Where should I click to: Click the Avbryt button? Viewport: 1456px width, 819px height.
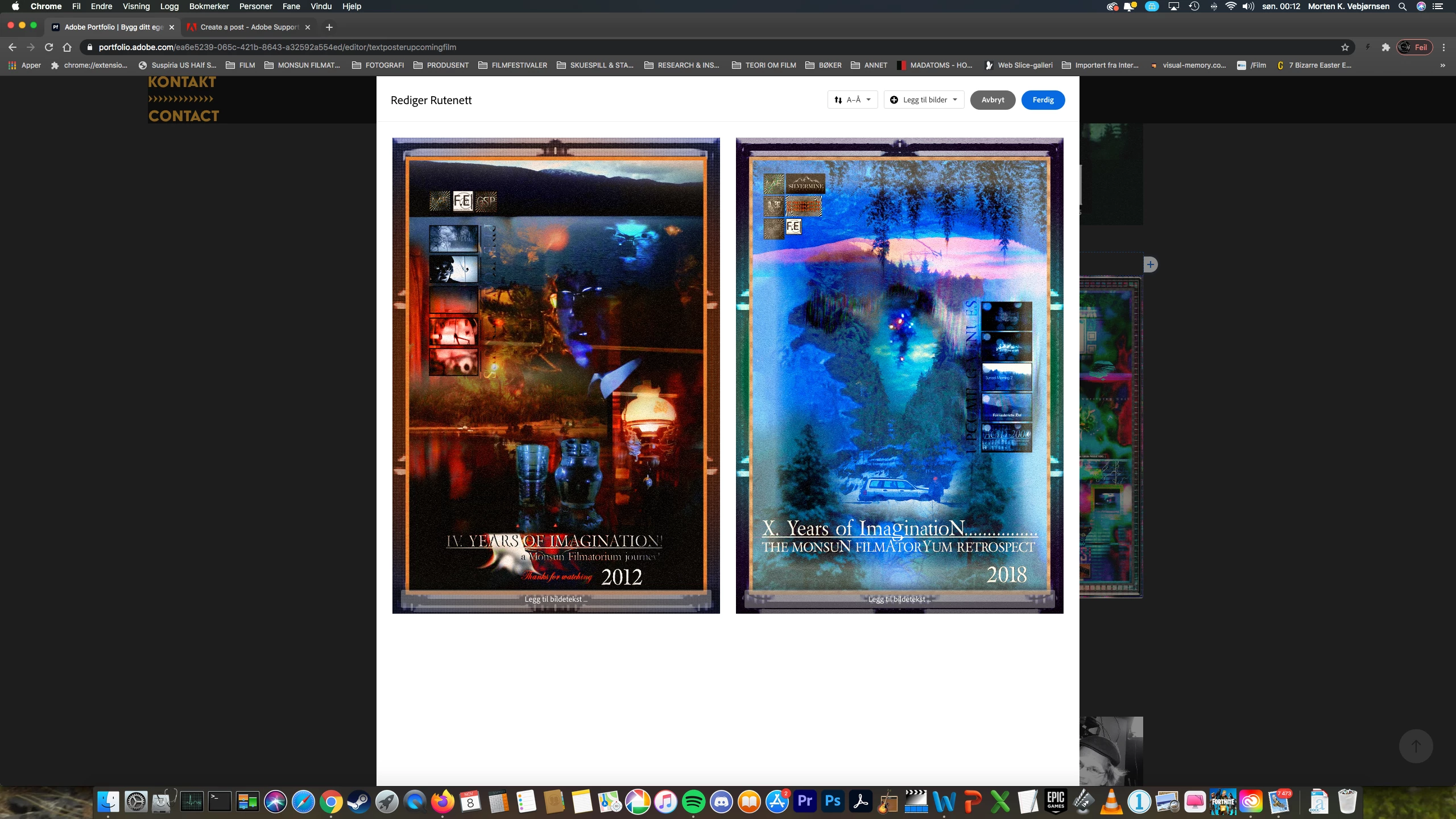click(x=992, y=100)
